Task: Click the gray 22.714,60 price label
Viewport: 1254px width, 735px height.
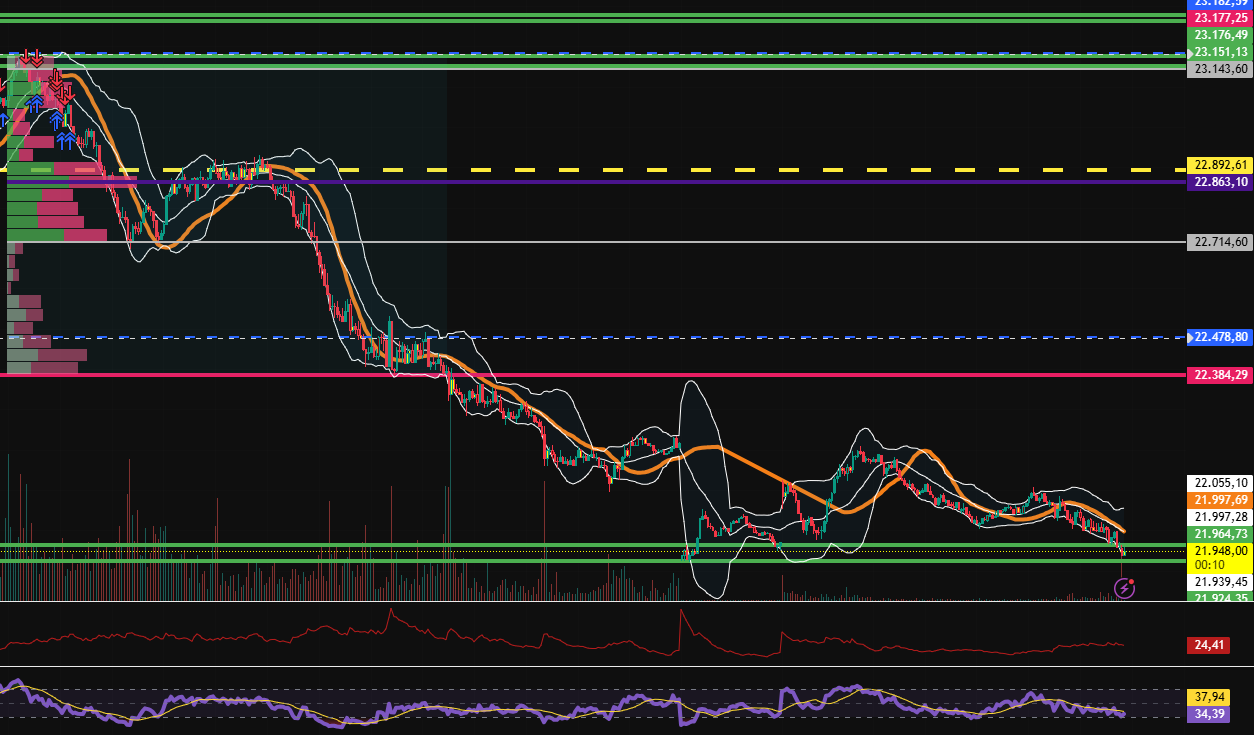Action: click(1219, 242)
